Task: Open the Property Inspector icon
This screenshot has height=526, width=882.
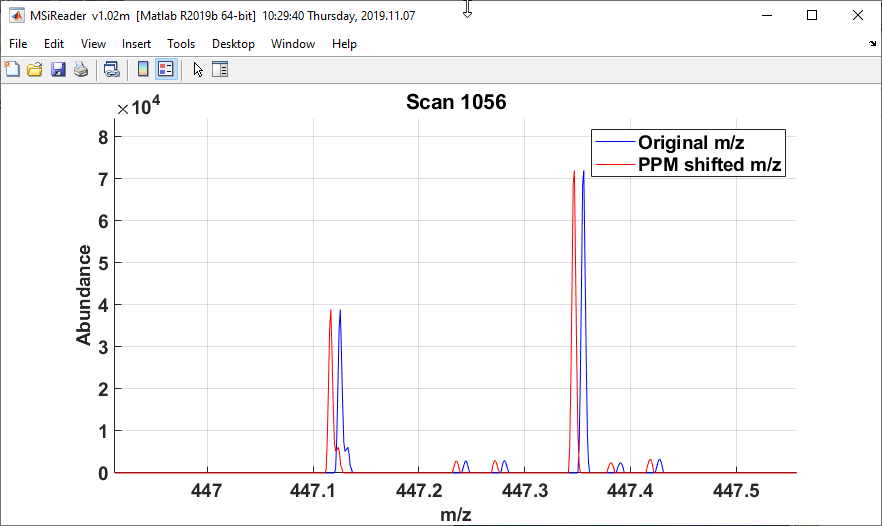Action: pyautogui.click(x=220, y=70)
